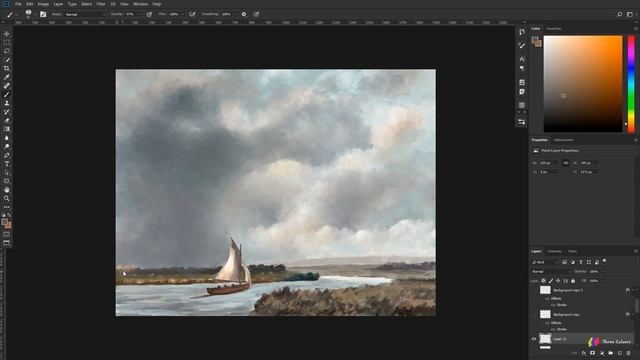Toggle lock transparent pixels
This screenshot has height=360, width=640.
click(543, 281)
